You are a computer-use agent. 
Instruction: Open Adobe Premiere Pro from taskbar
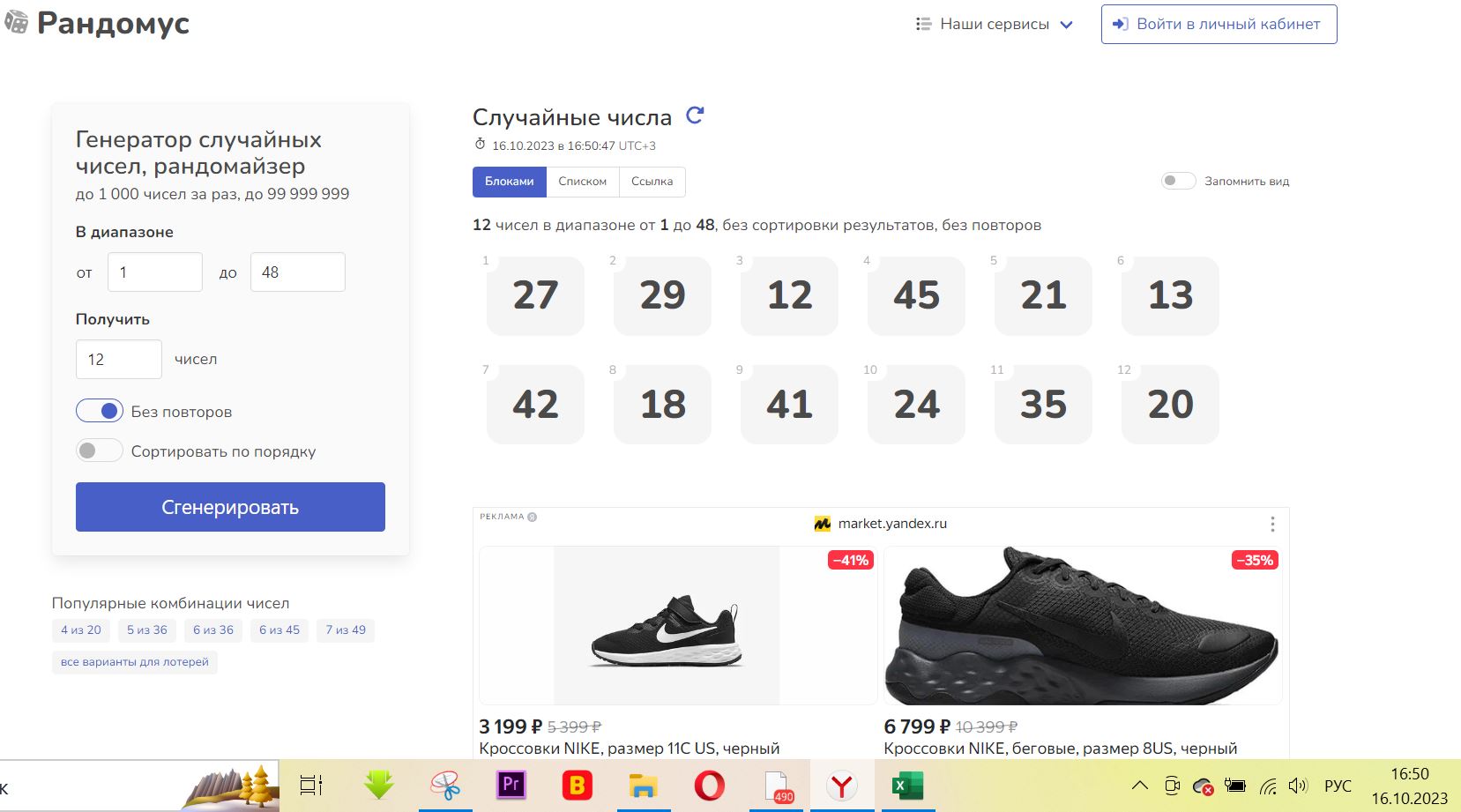[x=511, y=785]
